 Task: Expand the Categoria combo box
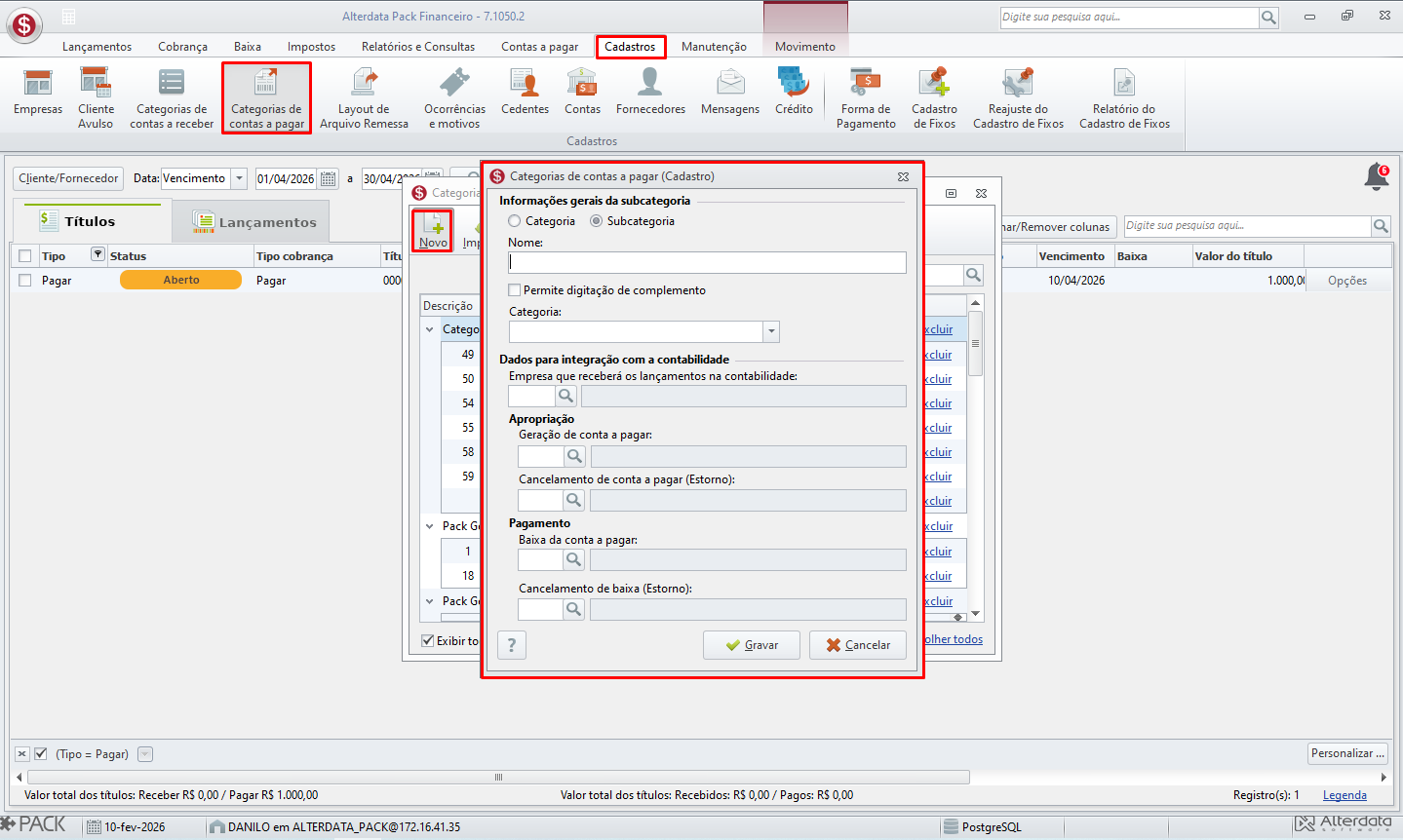pos(771,331)
